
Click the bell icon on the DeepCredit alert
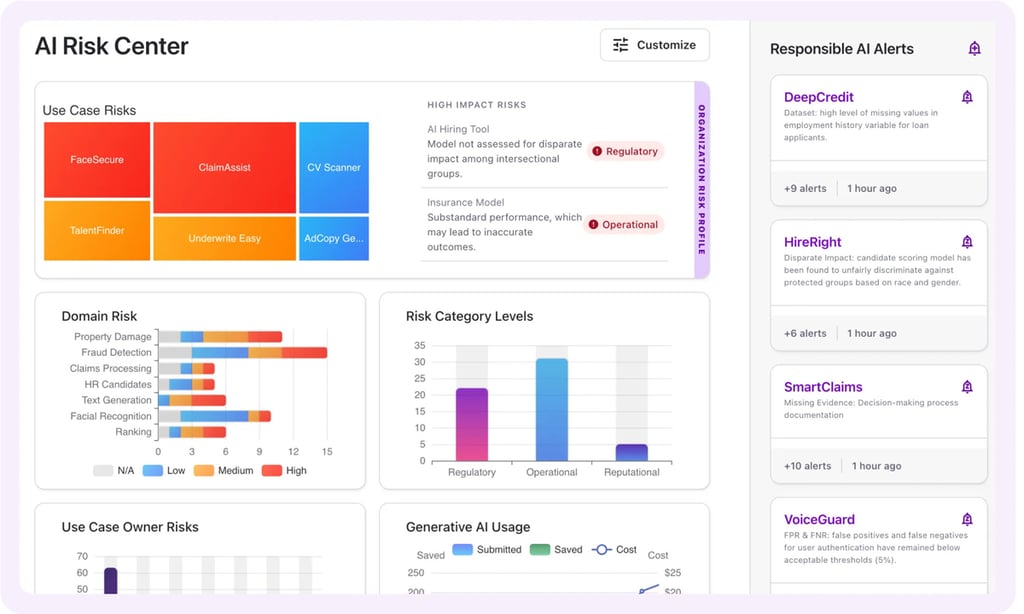966,96
